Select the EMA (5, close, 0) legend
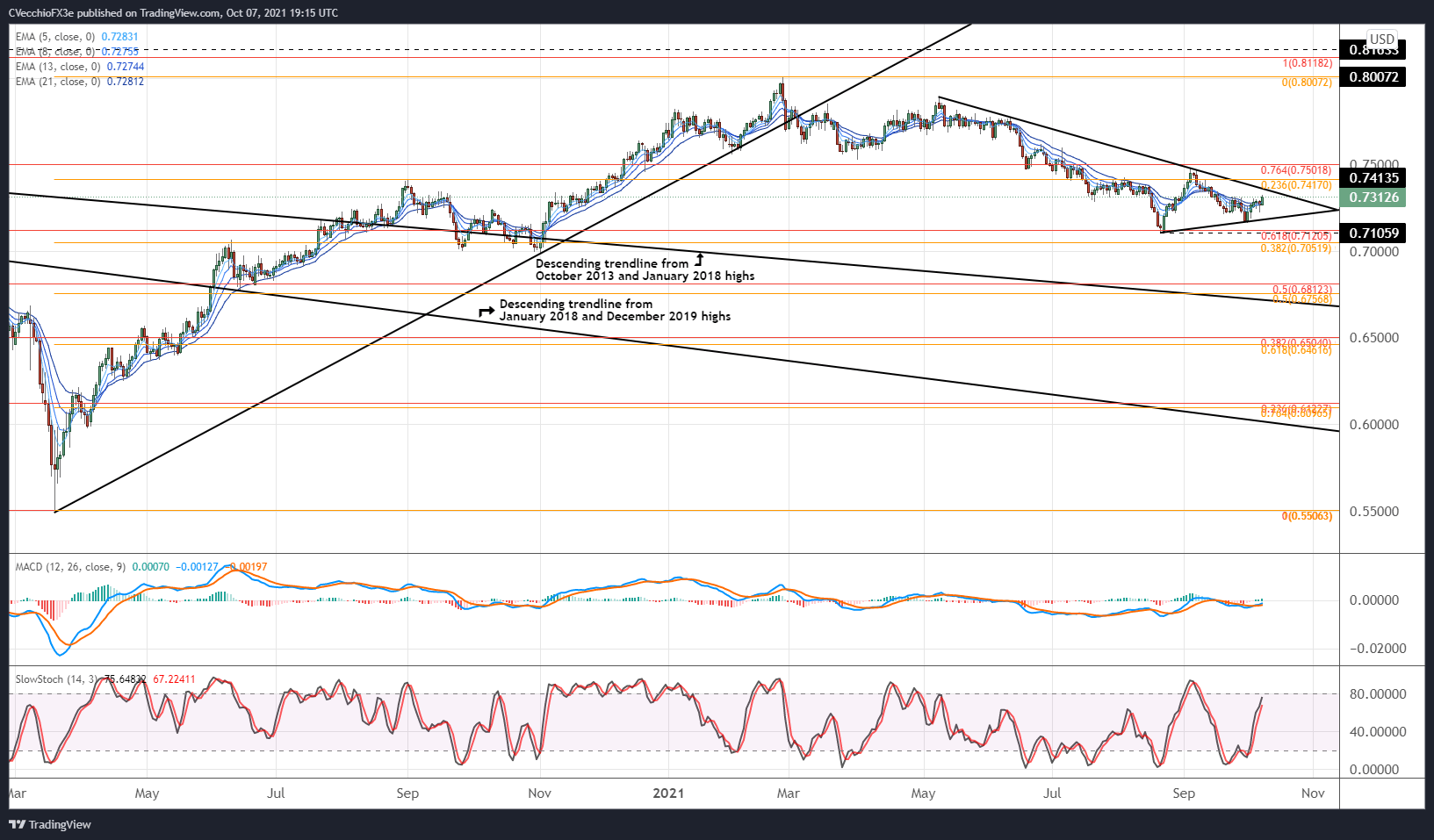Screen dimensions: 1434x840 pos(76,37)
